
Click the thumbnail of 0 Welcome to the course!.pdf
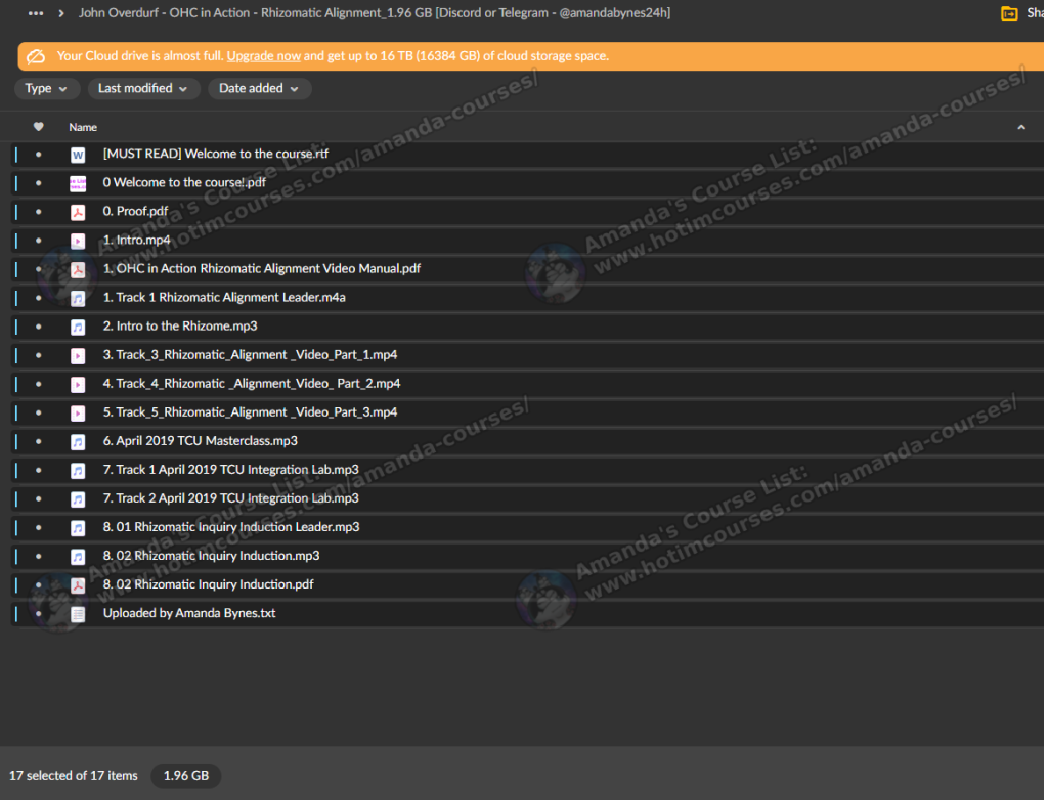pos(78,183)
